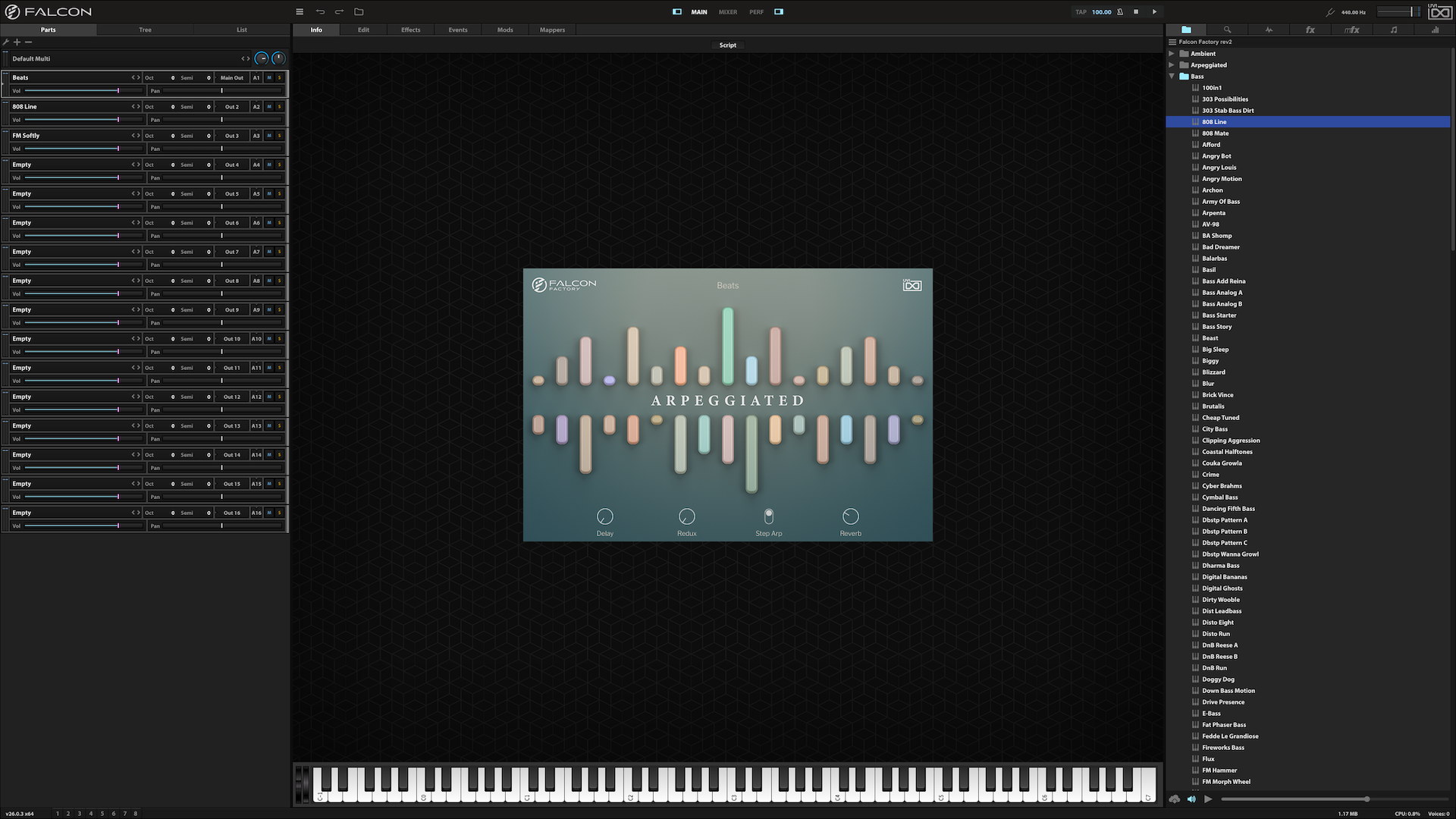Screen dimensions: 1456x819
Task: Mute the 808 Line part
Action: click(269, 107)
